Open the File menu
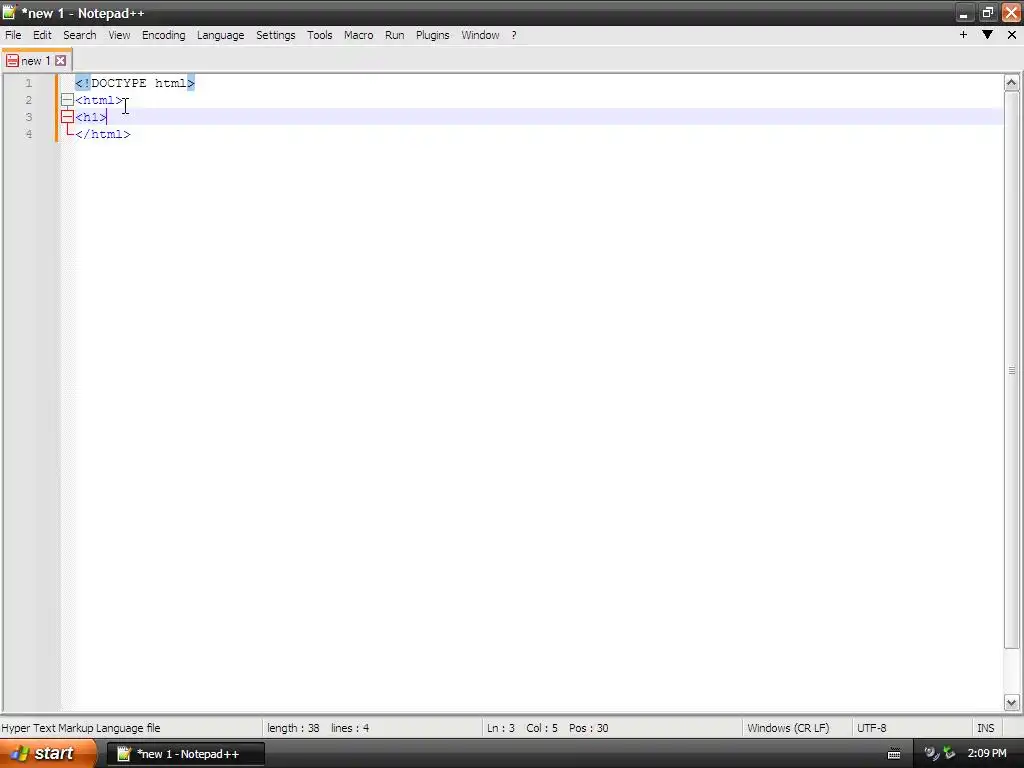 click(13, 35)
